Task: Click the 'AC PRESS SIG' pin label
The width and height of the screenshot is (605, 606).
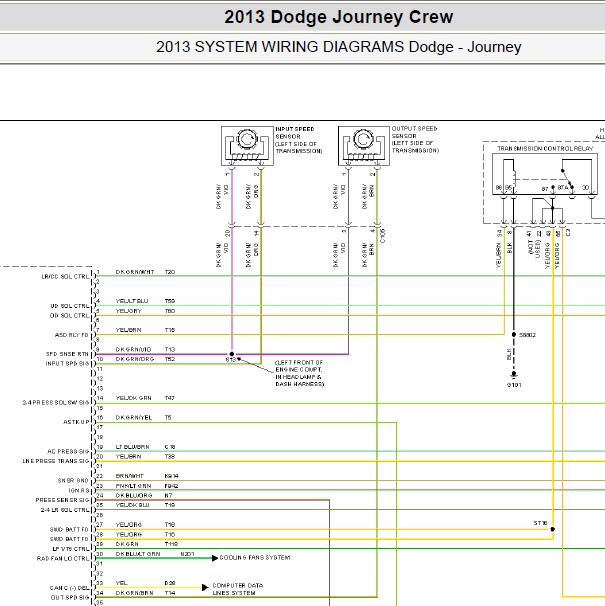Action: point(68,451)
